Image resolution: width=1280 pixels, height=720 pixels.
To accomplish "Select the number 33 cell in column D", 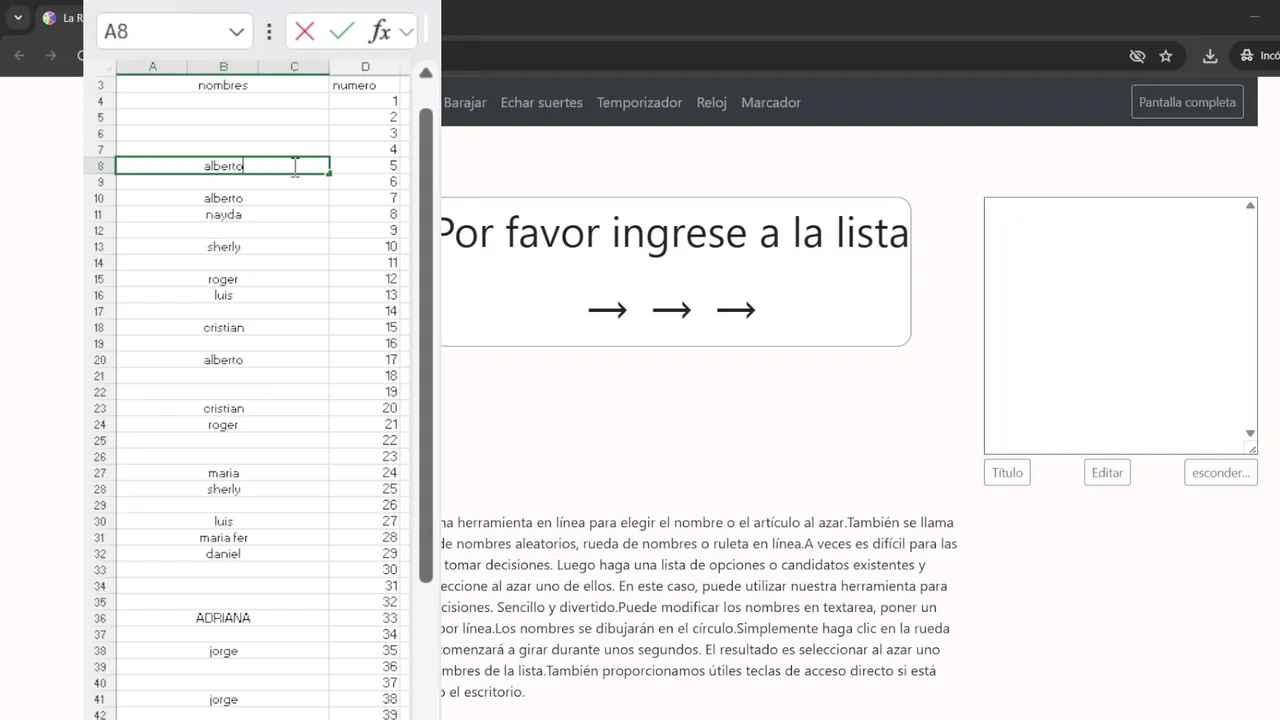I will point(365,618).
